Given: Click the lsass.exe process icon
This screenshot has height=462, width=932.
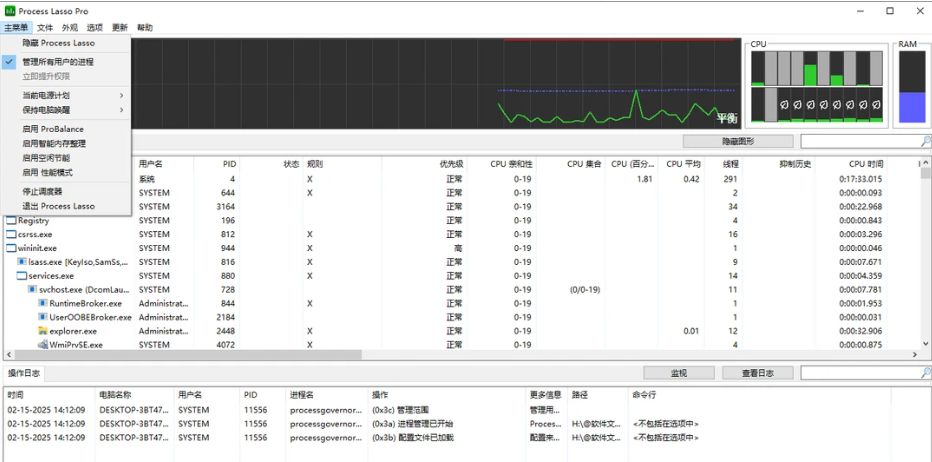Looking at the screenshot, I should 22,262.
